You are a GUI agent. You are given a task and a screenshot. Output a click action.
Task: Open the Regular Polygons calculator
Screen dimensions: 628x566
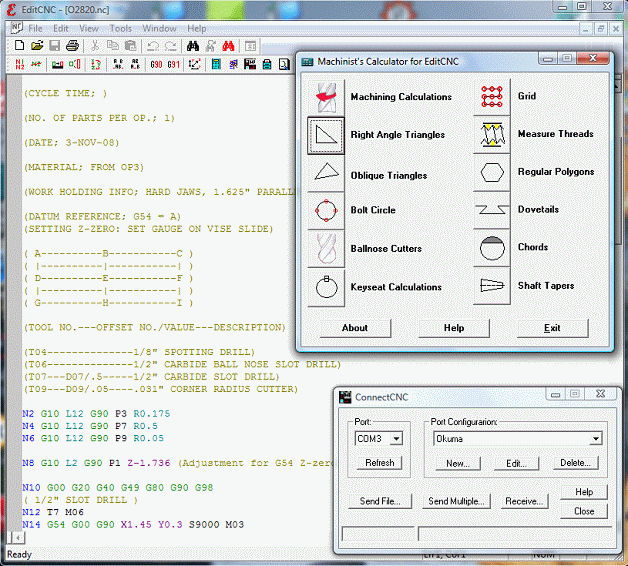coord(492,173)
